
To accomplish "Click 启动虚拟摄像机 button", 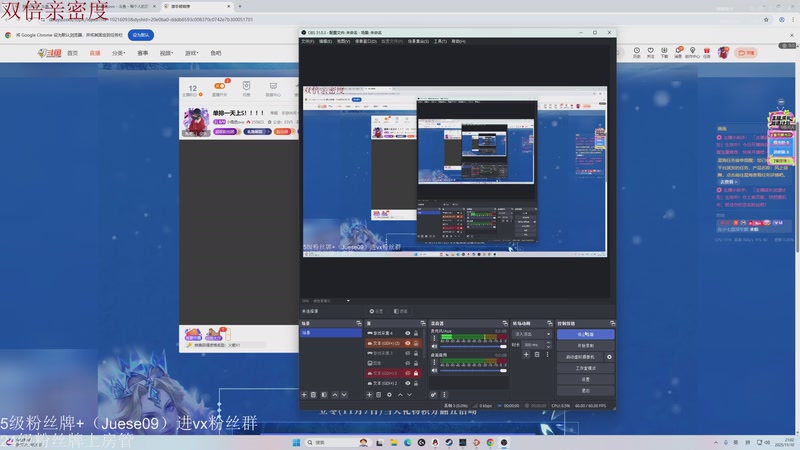I will (580, 357).
